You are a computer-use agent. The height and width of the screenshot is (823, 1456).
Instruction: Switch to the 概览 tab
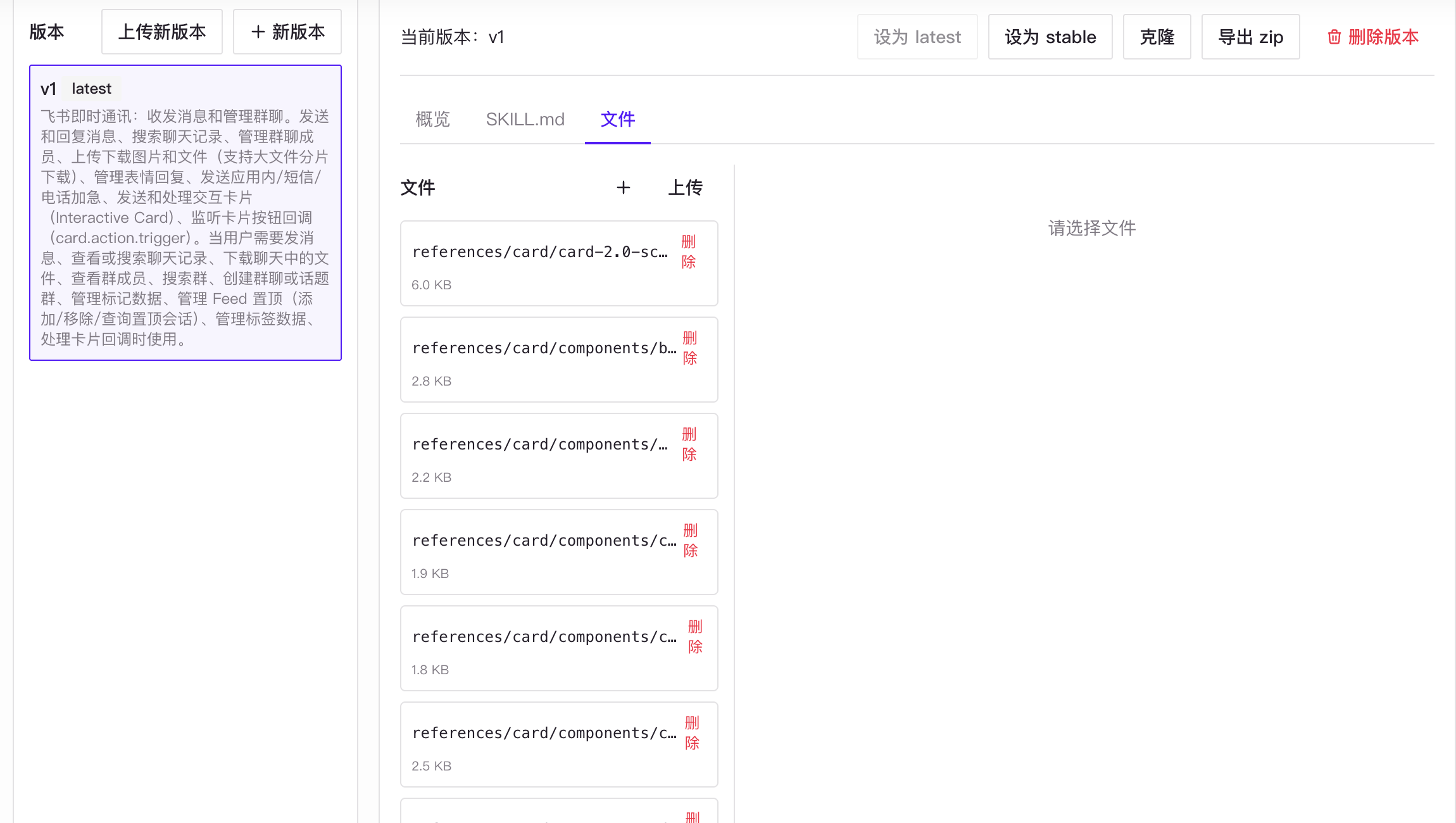tap(433, 119)
